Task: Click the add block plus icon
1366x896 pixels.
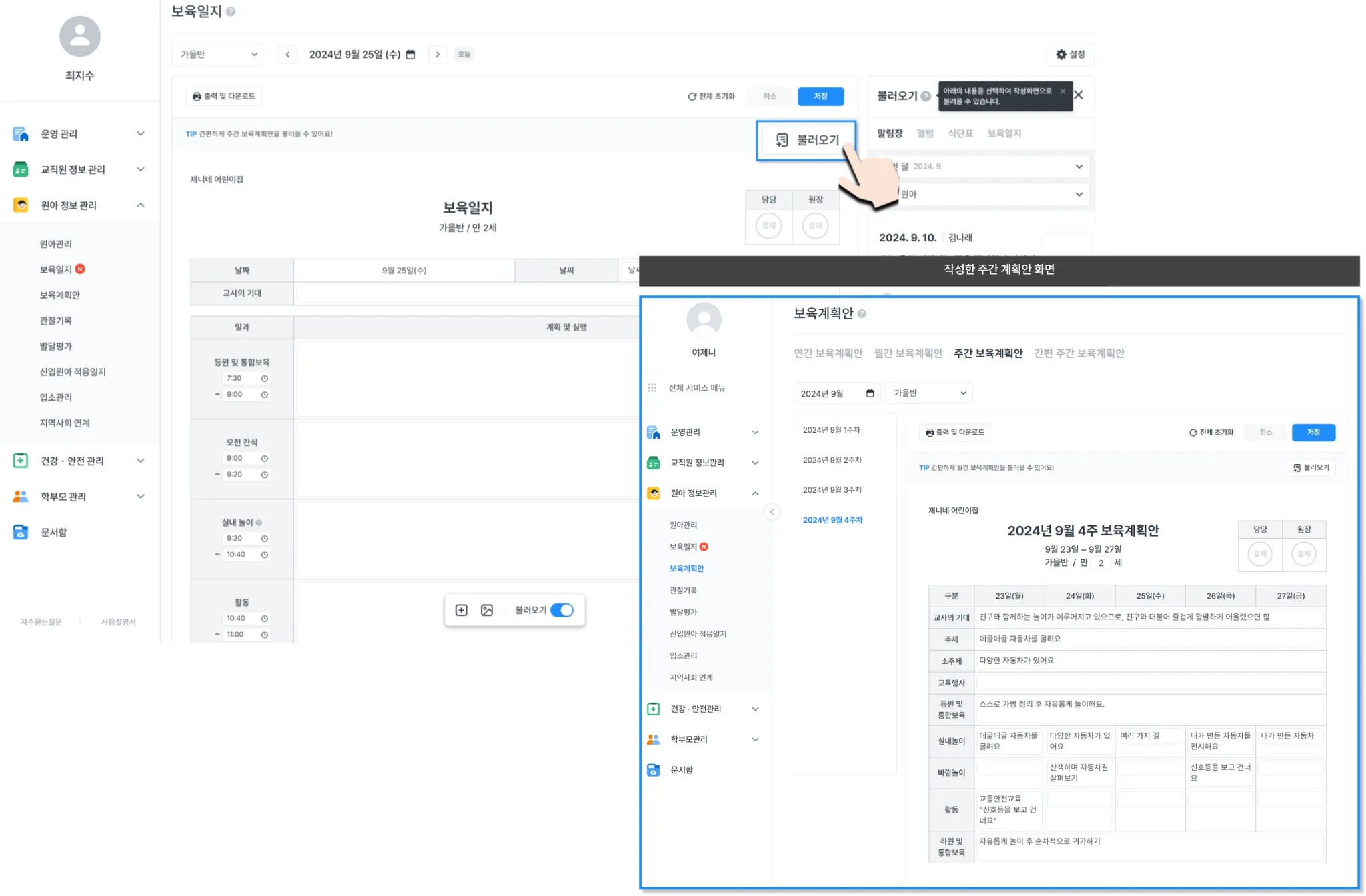Action: click(x=461, y=610)
